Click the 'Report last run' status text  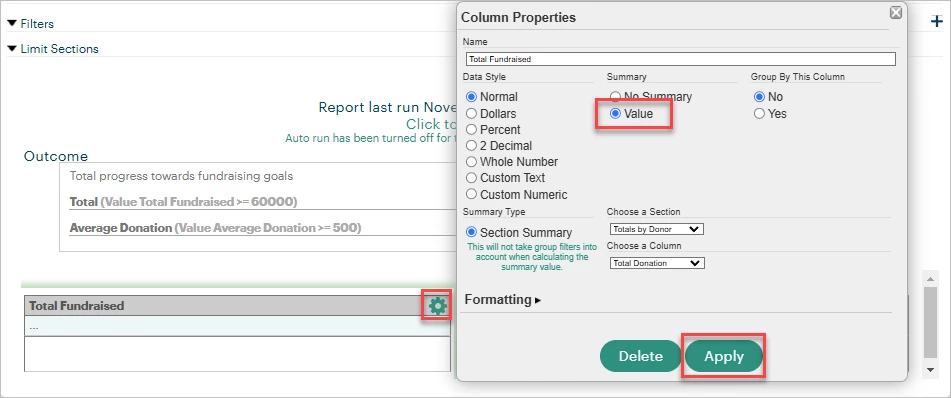coord(388,107)
